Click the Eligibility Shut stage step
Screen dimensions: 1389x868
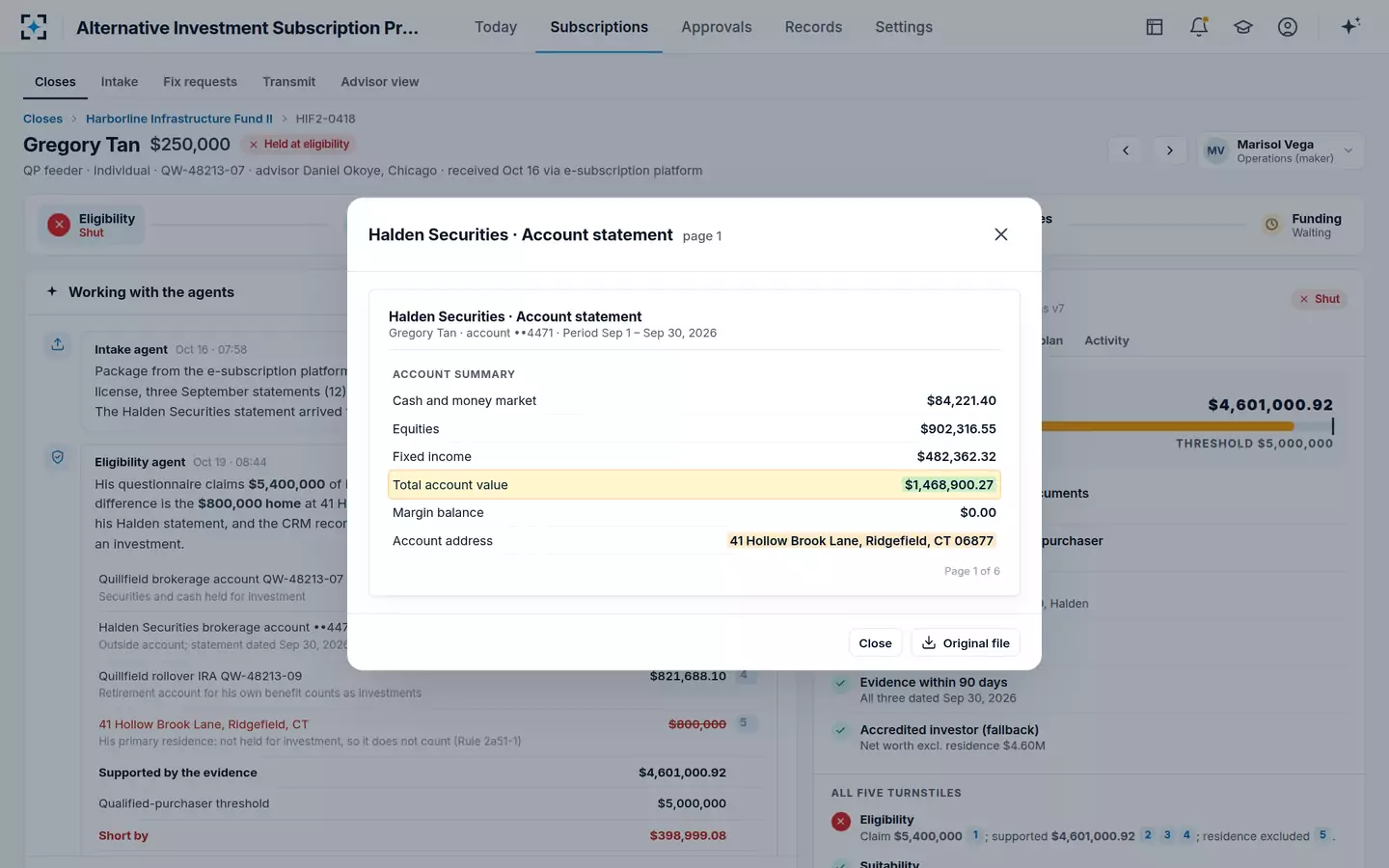tap(93, 225)
